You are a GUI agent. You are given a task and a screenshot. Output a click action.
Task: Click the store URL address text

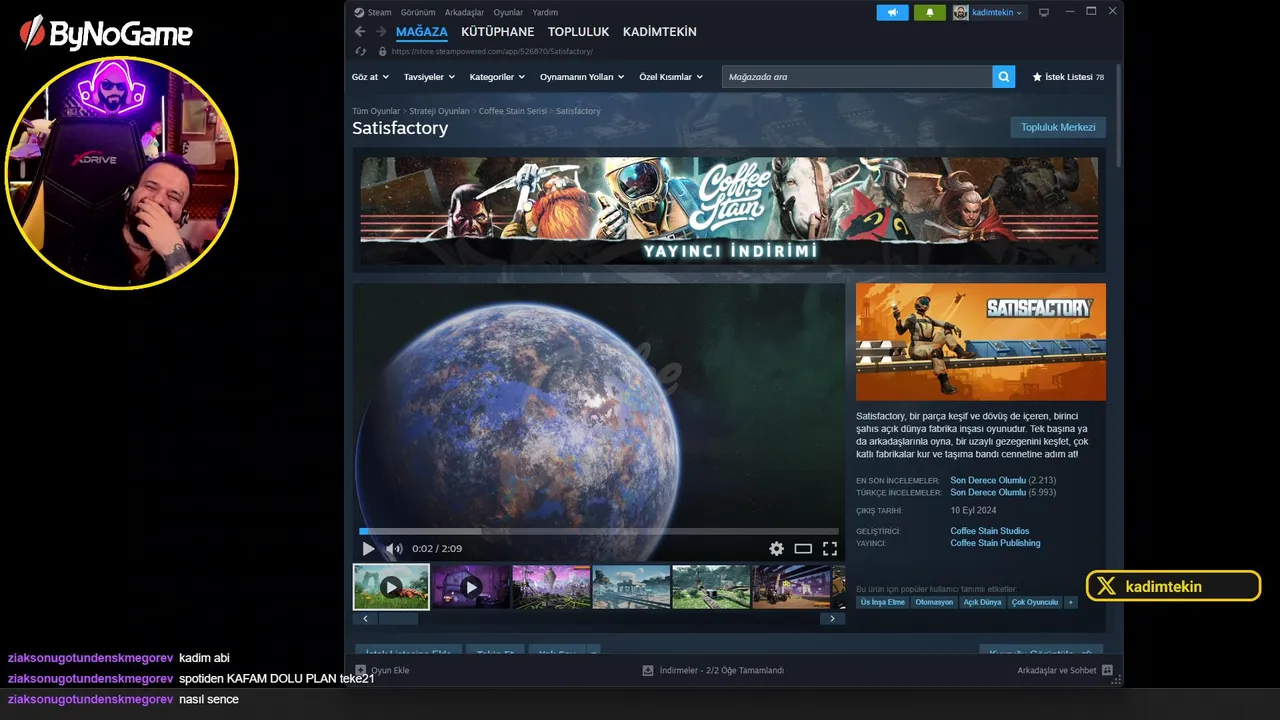coord(492,51)
